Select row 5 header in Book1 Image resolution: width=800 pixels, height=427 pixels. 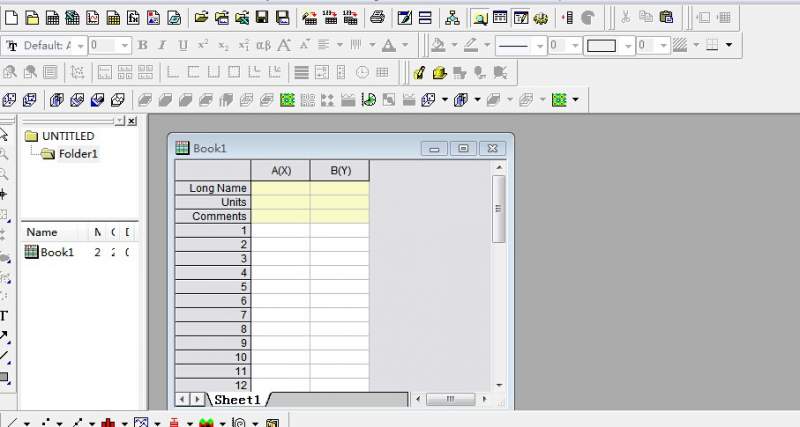pyautogui.click(x=213, y=287)
